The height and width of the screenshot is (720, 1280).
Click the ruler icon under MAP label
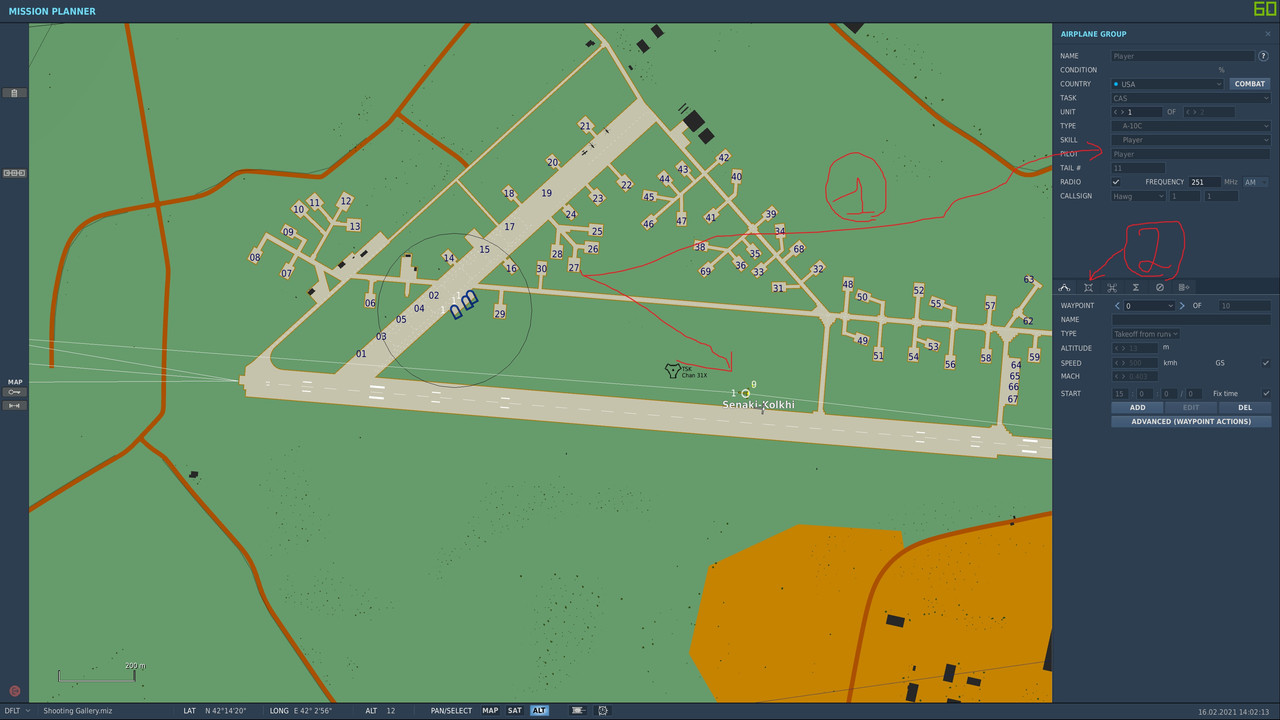14,392
